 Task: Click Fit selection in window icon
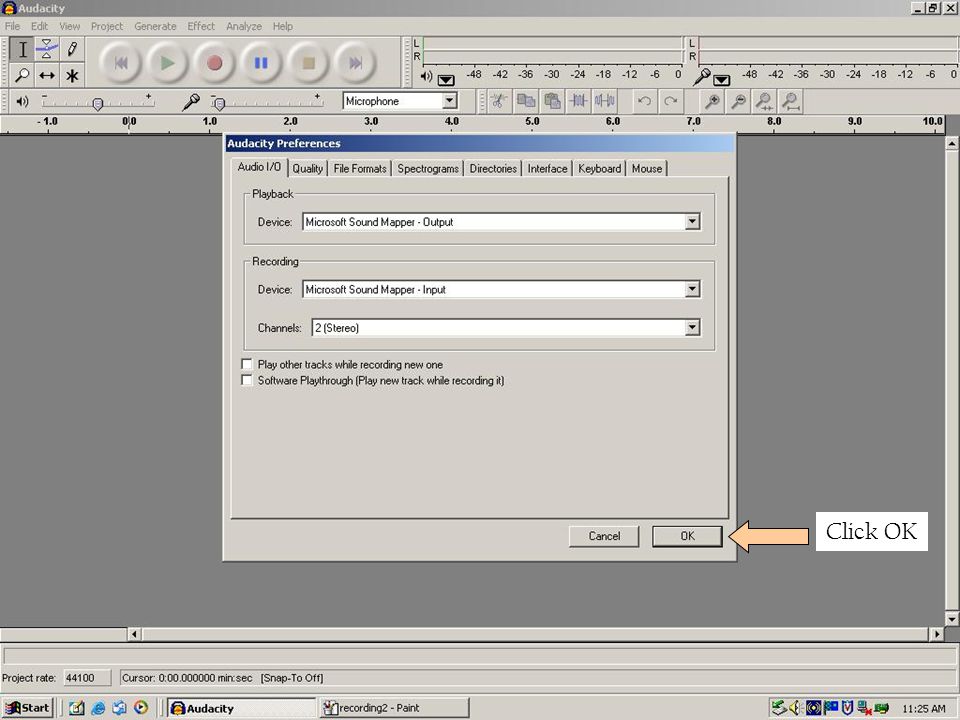(x=764, y=101)
